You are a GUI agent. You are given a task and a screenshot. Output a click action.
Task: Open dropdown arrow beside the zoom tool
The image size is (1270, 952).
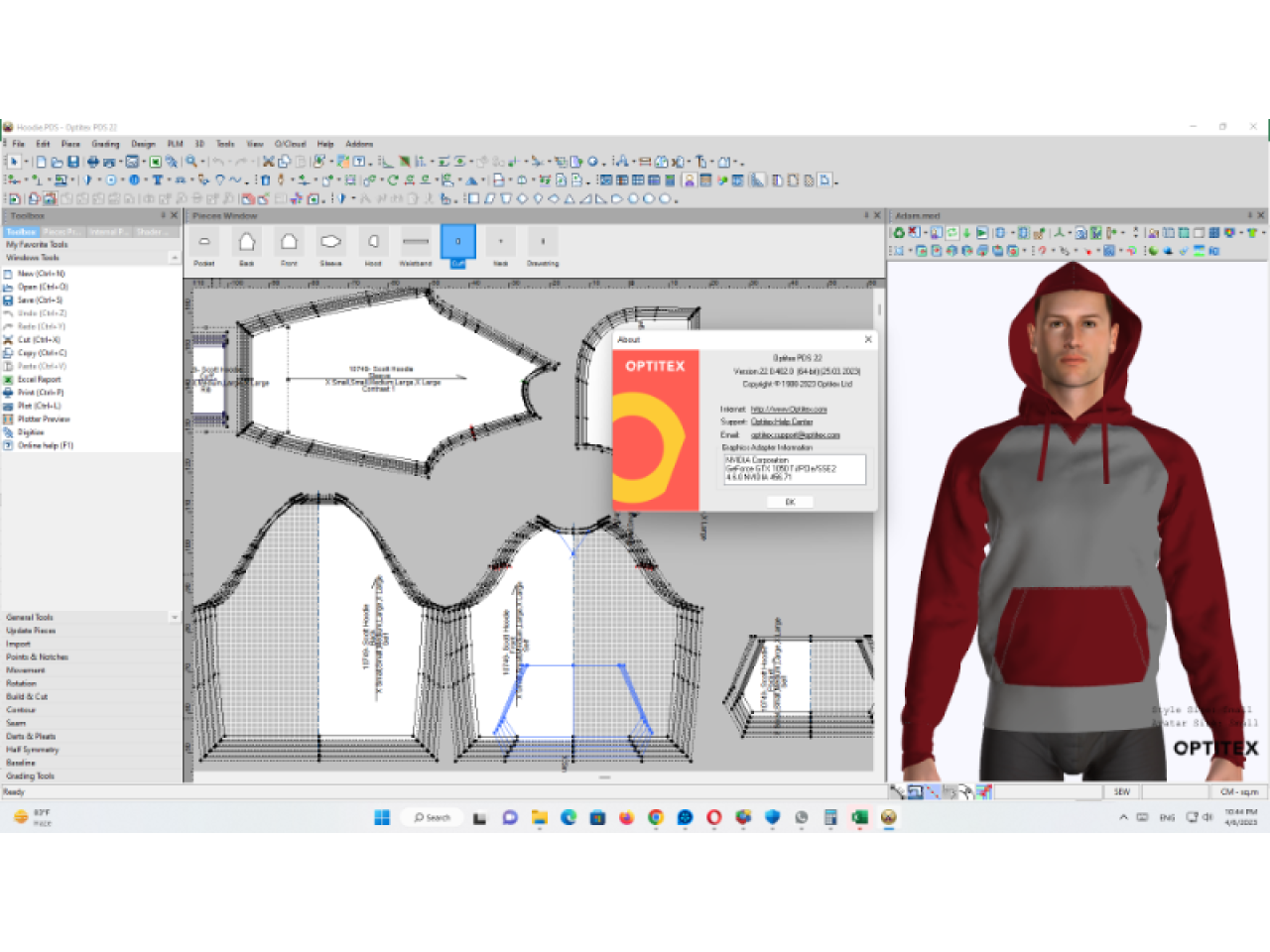click(202, 162)
